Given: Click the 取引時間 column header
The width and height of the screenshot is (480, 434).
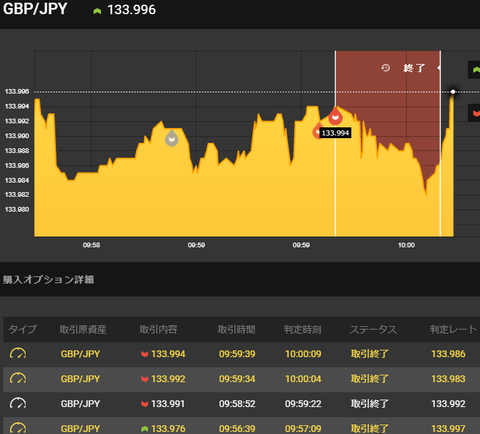Looking at the screenshot, I should (237, 329).
